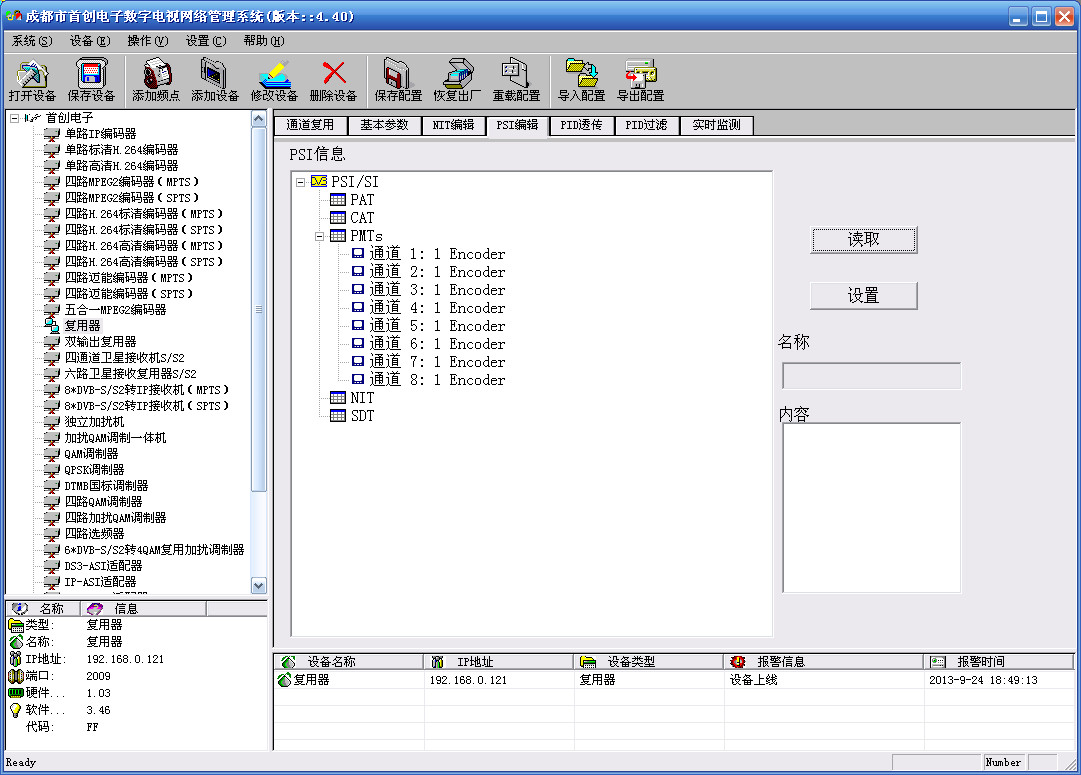1081x775 pixels.
Task: Click the 打开设备 (Open Device) toolbar icon
Action: [32, 74]
